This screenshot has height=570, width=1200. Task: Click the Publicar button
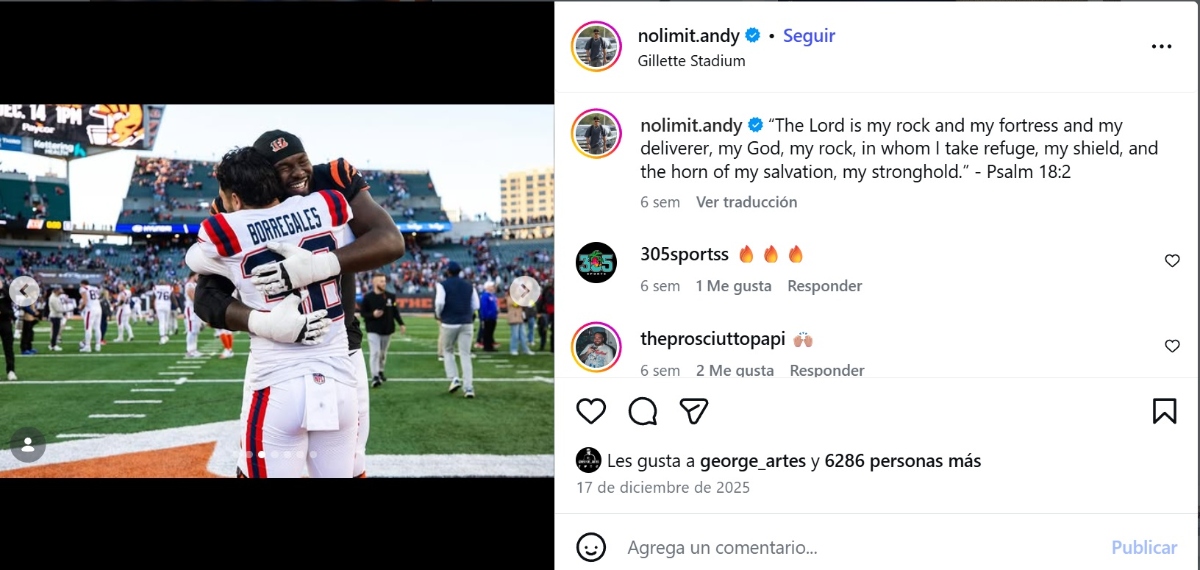tap(1143, 547)
